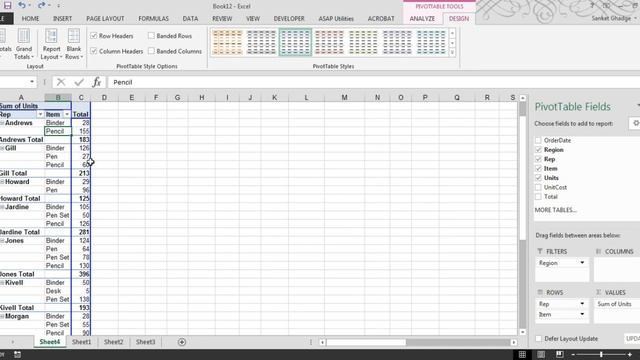Screen dimensions: 640x360
Task: Confirm the formula bar entry
Action: [79, 82]
